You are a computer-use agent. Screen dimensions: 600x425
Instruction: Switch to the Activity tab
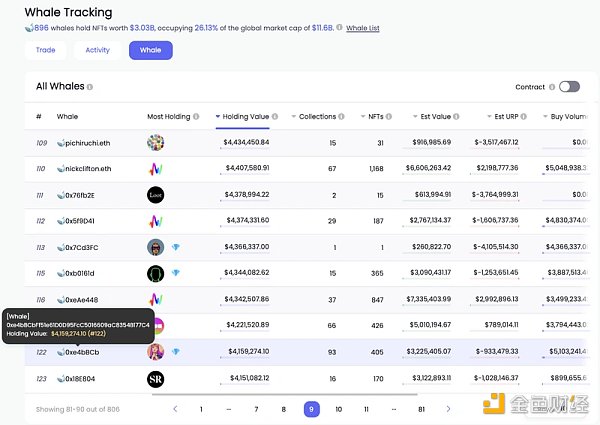click(98, 49)
